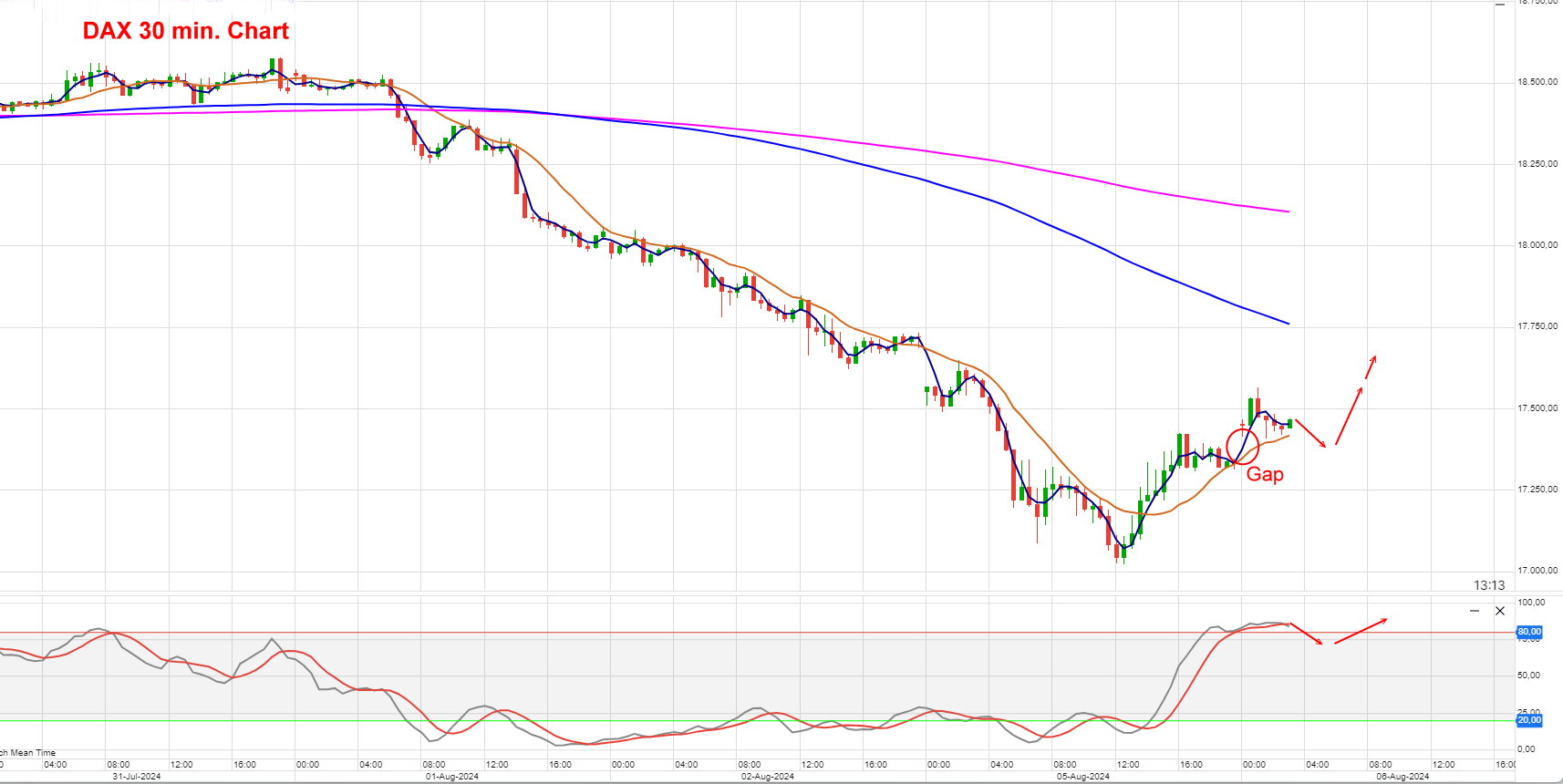
Task: Click the 13:13 candle countdown timer
Action: point(1489,585)
